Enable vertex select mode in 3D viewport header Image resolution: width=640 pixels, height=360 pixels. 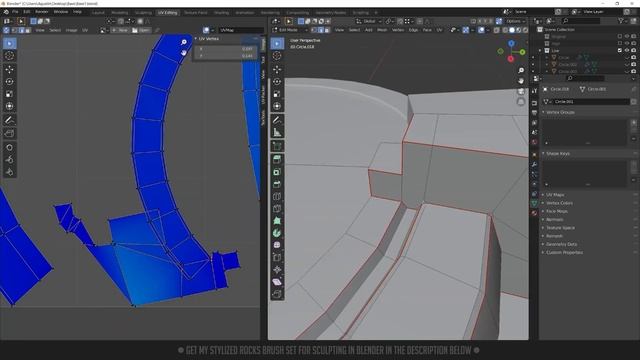(314, 30)
